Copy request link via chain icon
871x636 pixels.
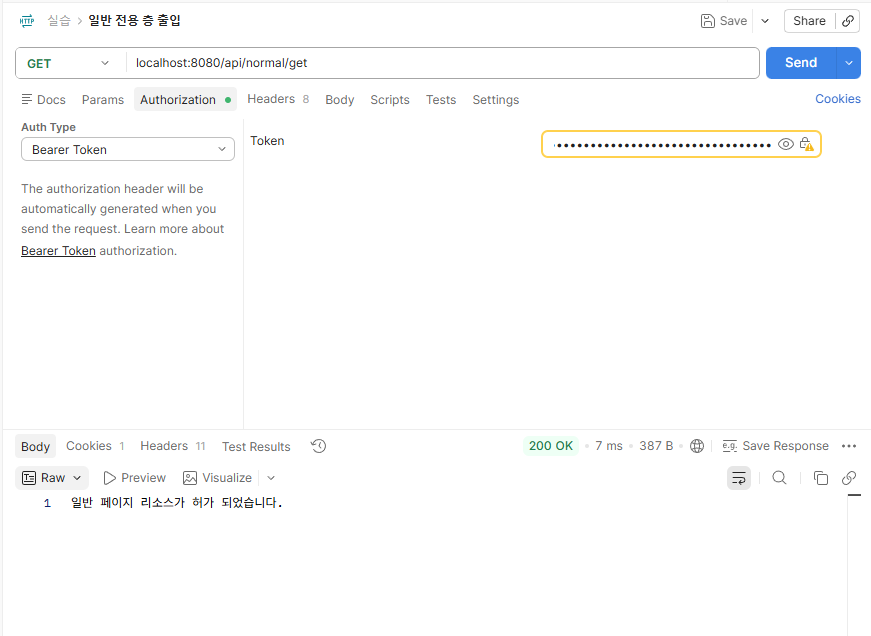[848, 21]
